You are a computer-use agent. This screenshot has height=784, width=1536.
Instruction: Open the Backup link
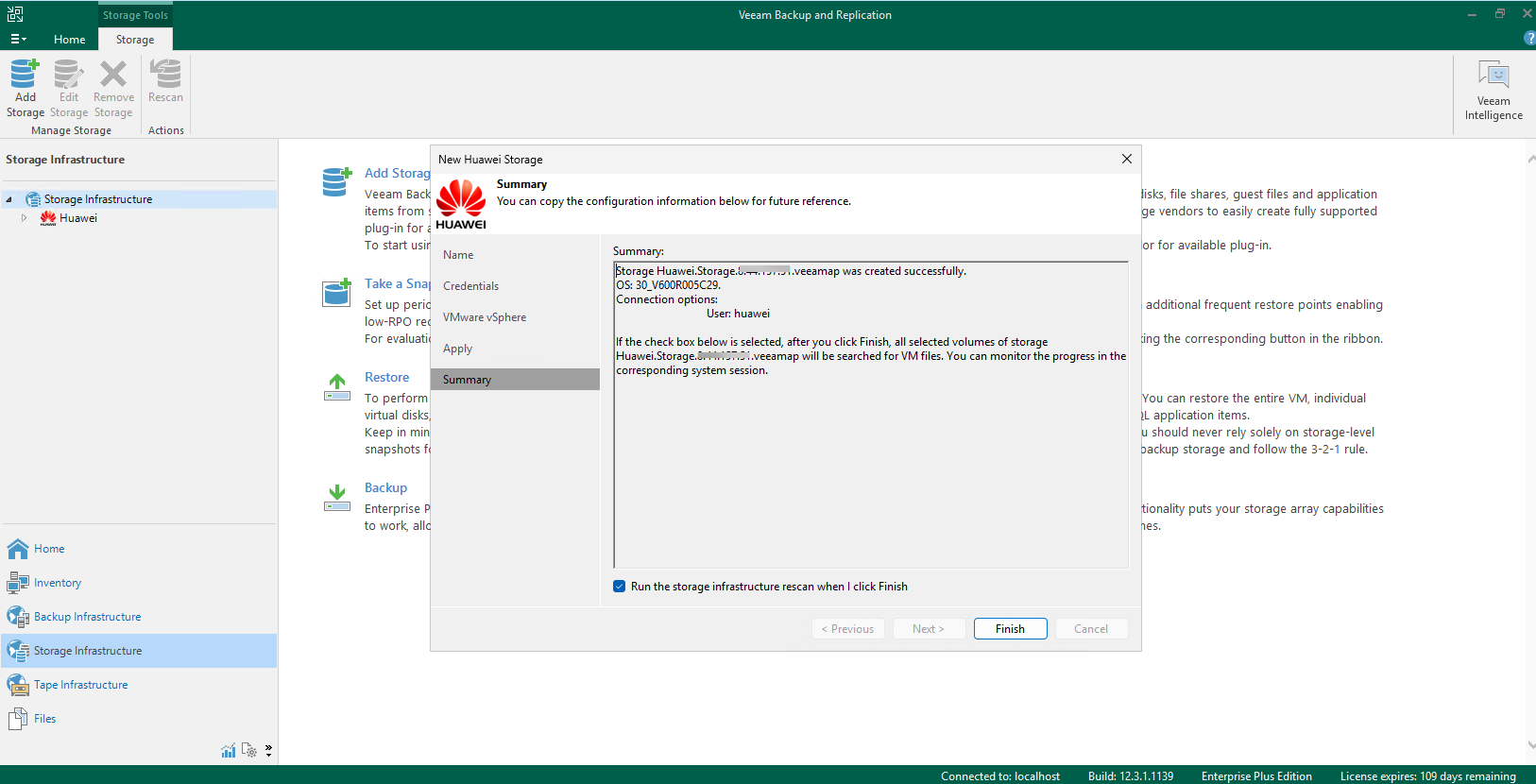386,487
